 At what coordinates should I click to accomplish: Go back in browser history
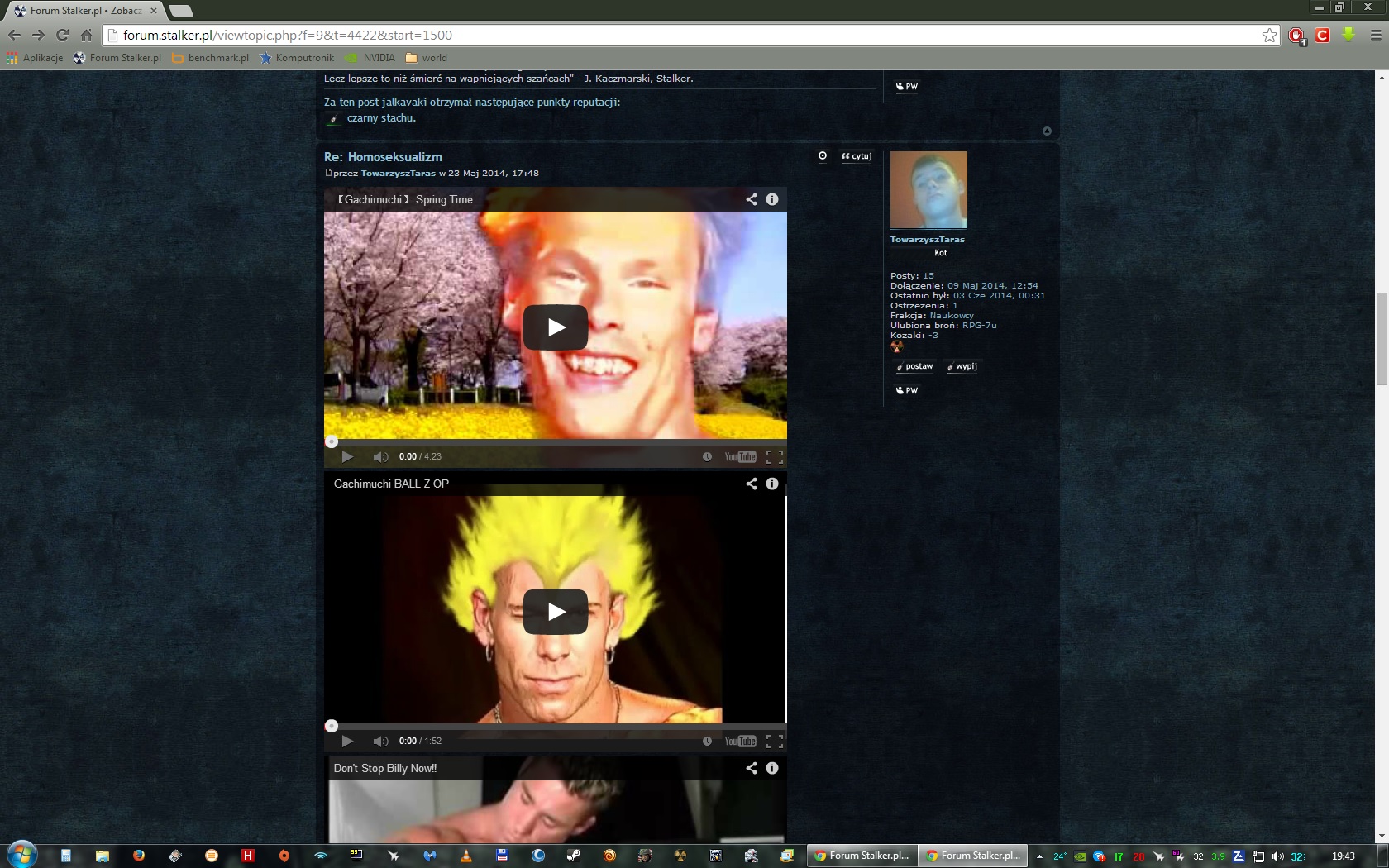pyautogui.click(x=14, y=35)
